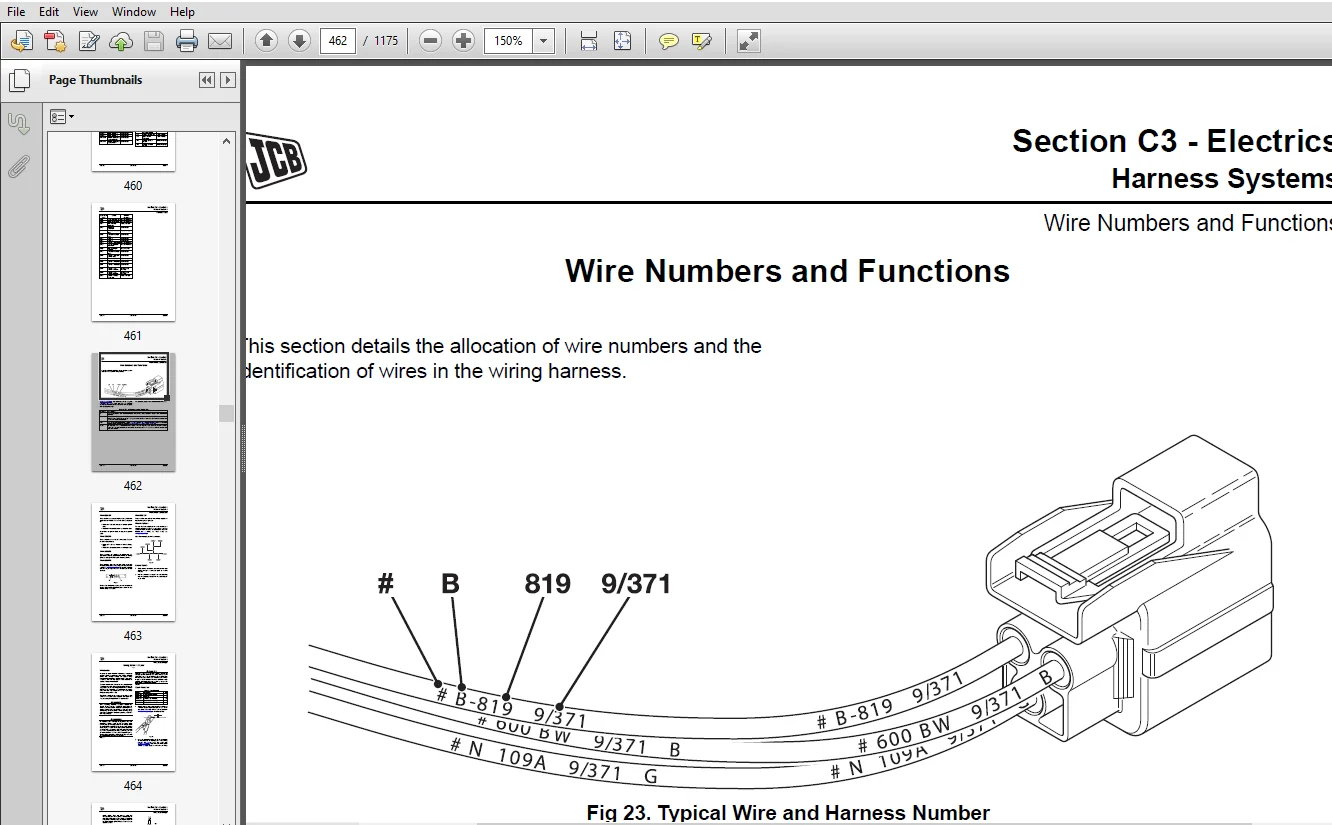Zoom in using the plus button
The image size is (1332, 825).
coord(463,41)
